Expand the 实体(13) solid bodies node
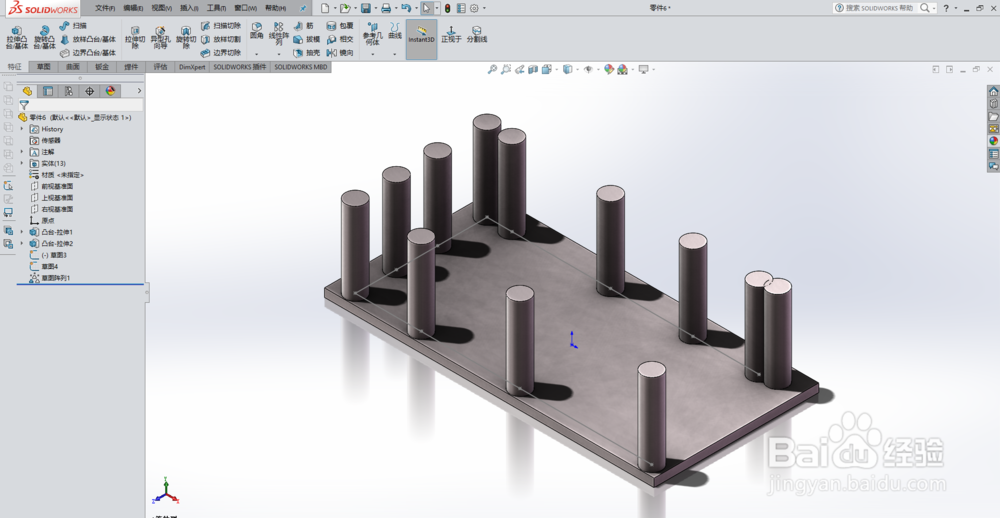 tap(22, 163)
